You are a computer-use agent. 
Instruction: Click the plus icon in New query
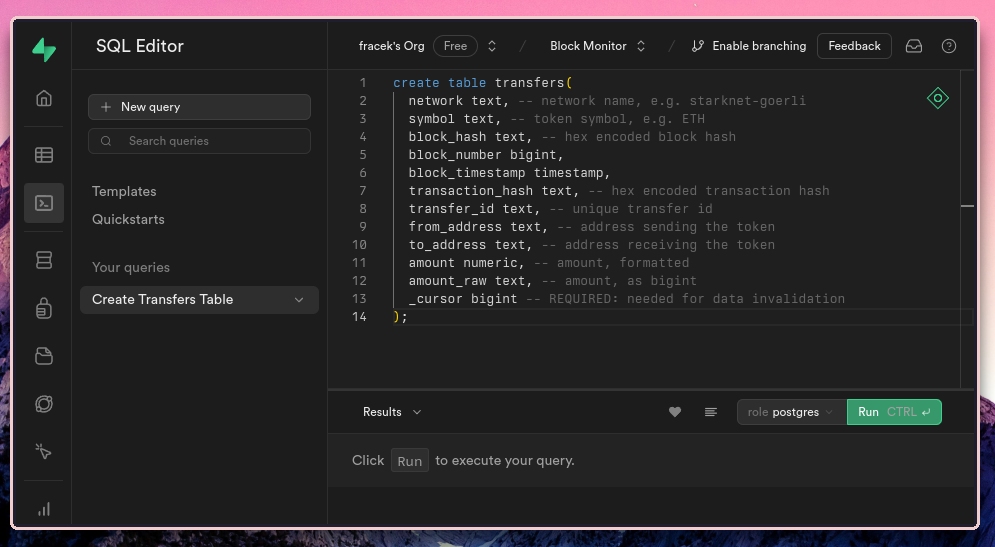pyautogui.click(x=106, y=107)
